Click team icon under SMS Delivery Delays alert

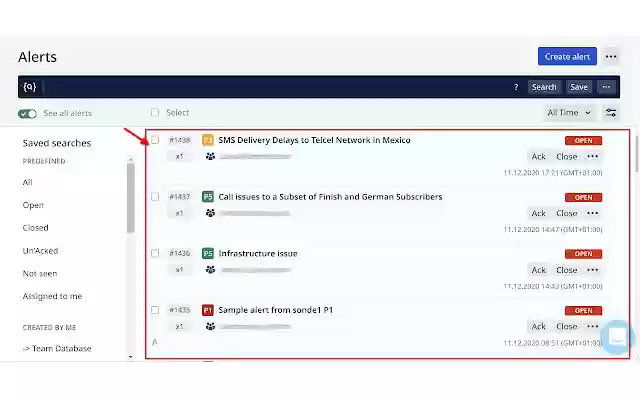pyautogui.click(x=210, y=156)
